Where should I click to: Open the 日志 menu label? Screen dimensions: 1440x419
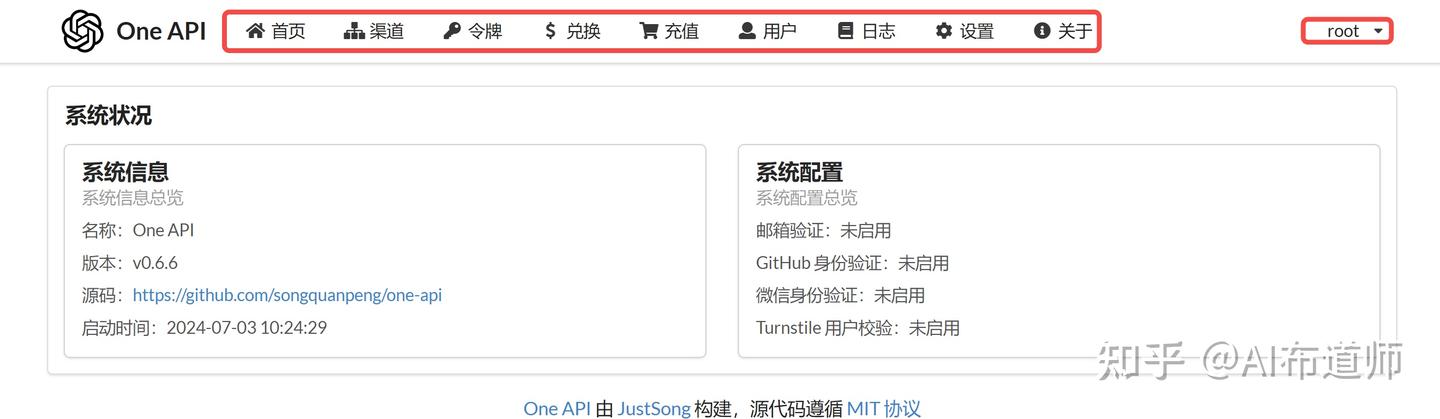click(879, 31)
